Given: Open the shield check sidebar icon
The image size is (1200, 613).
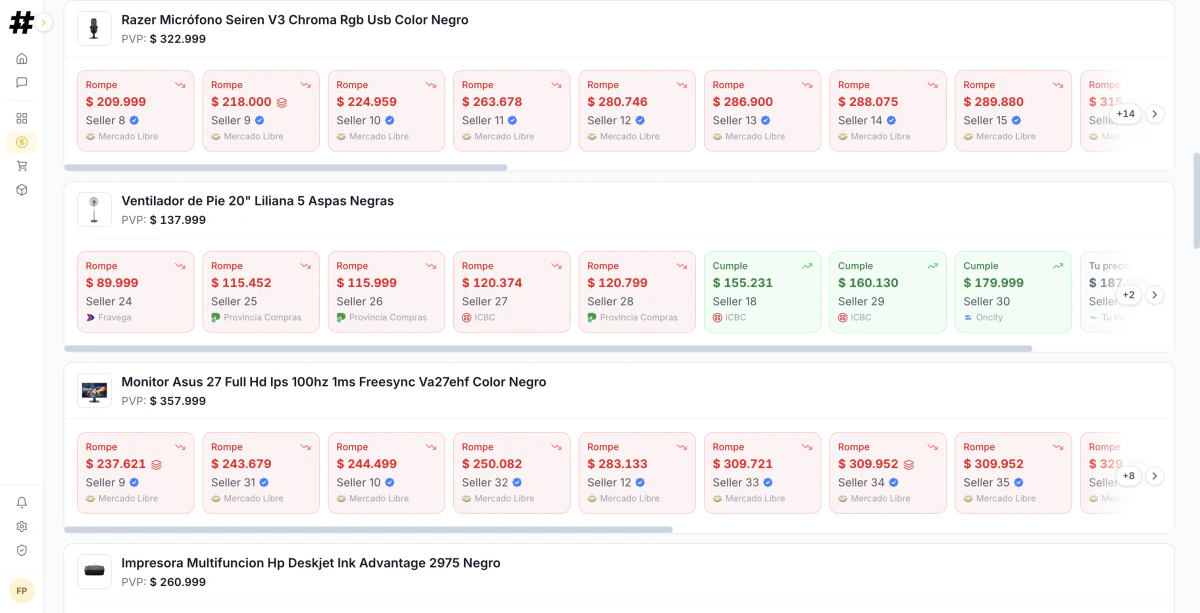Looking at the screenshot, I should (22, 550).
